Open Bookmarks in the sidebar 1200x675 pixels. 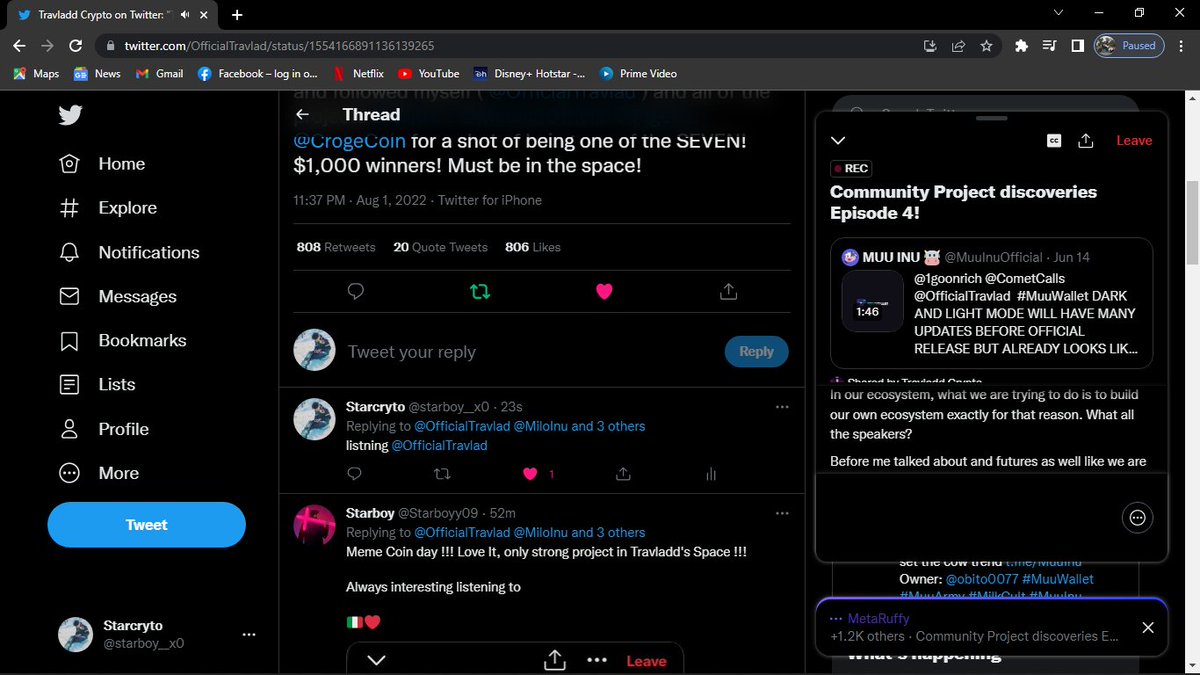click(123, 340)
